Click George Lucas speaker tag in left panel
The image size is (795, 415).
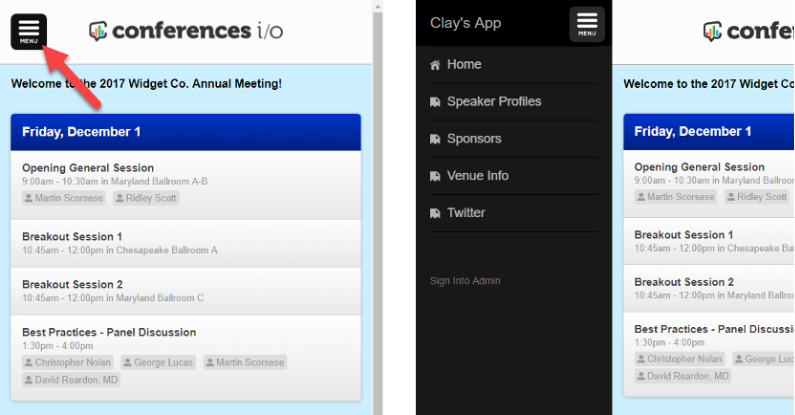point(159,362)
